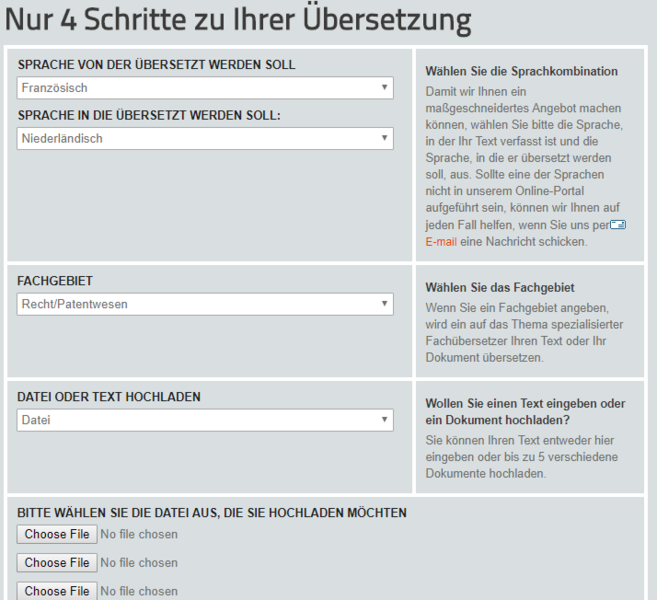The image size is (657, 600).
Task: Open the source language dropdown showing Französisch
Action: coord(205,88)
